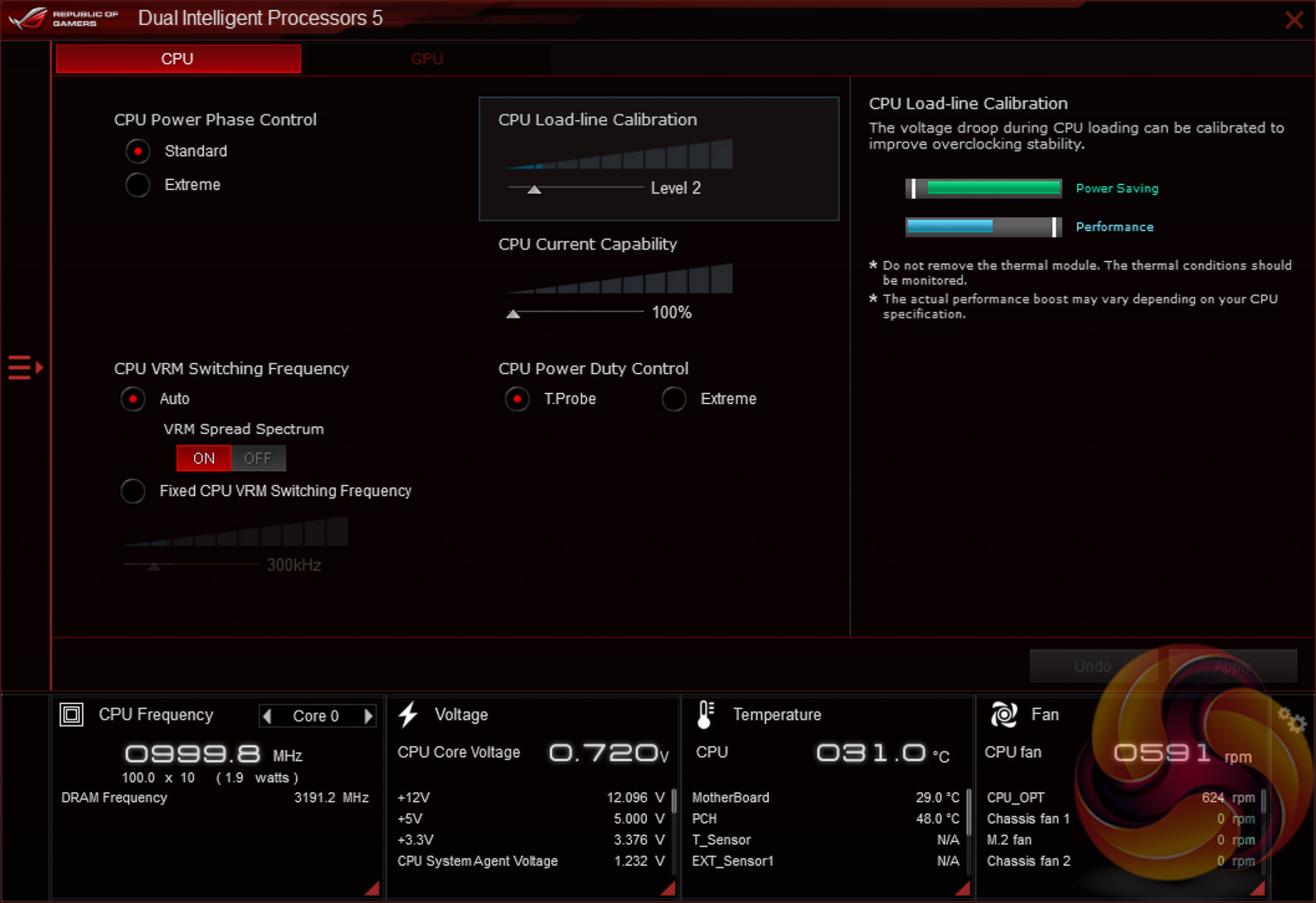Screen dimensions: 1316x903
Task: Click the Core 0 selector label
Action: [x=316, y=716]
